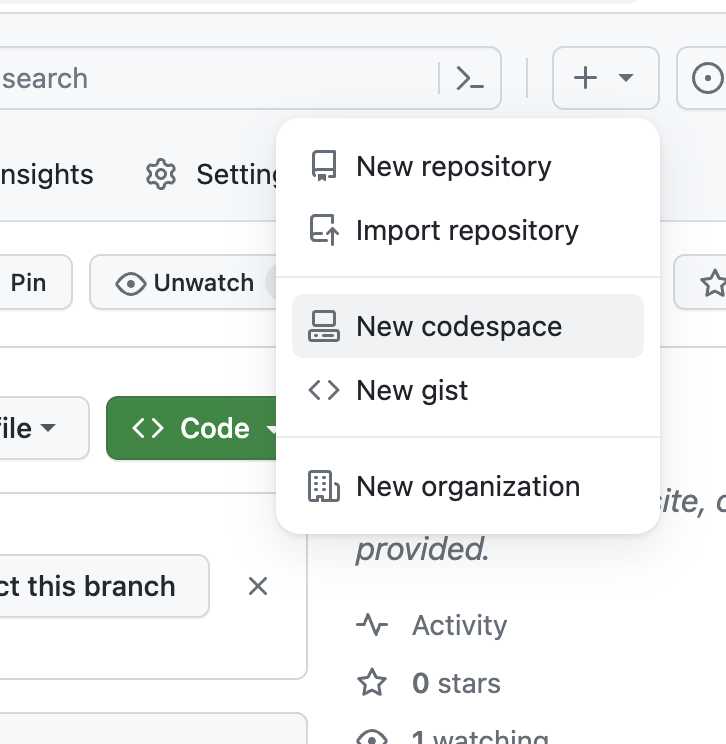Click the New gist code icon
The width and height of the screenshot is (726, 744).
click(324, 390)
